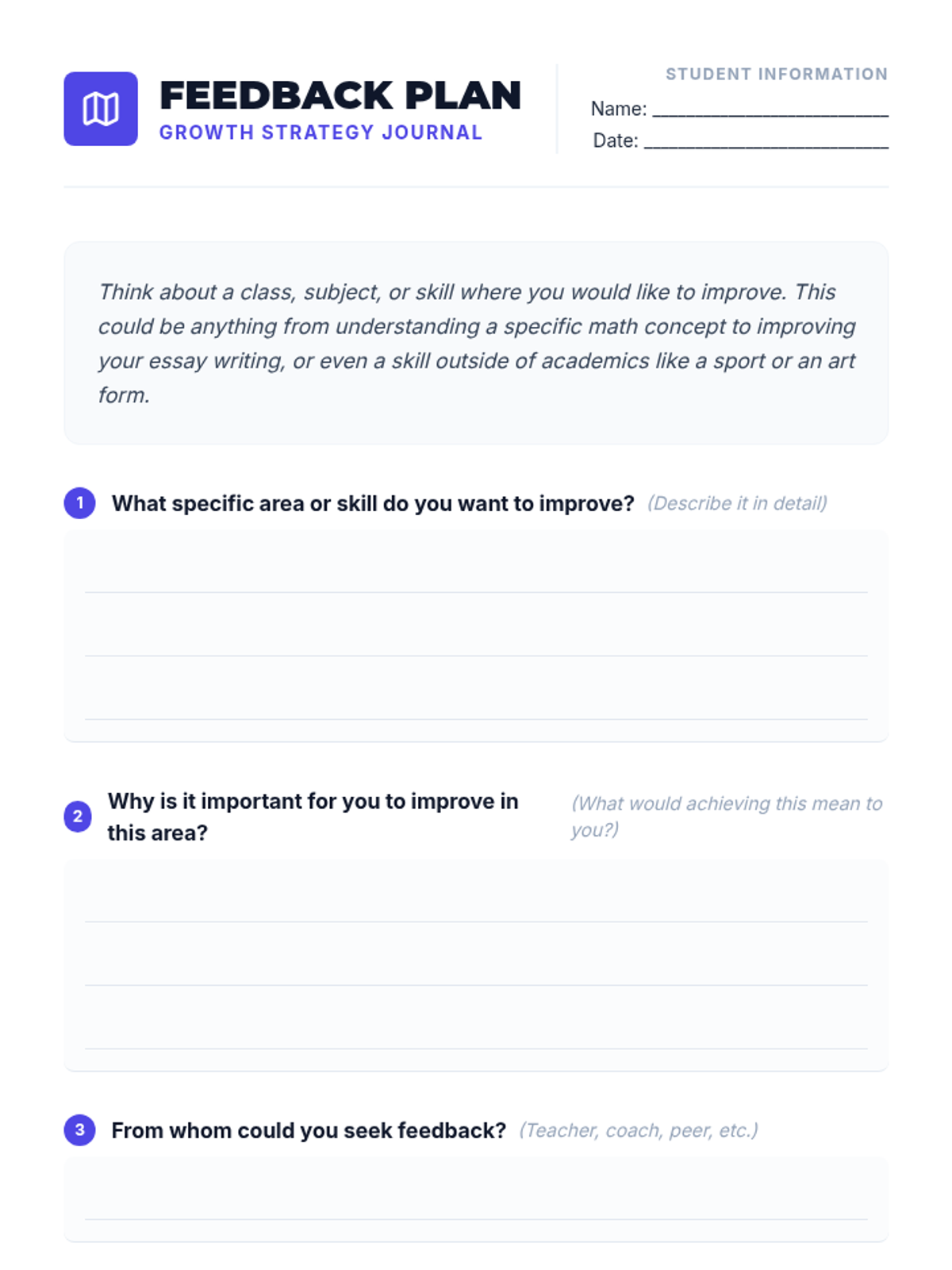Click the "Teacher, coach, peer, etc." hint

tap(639, 1130)
